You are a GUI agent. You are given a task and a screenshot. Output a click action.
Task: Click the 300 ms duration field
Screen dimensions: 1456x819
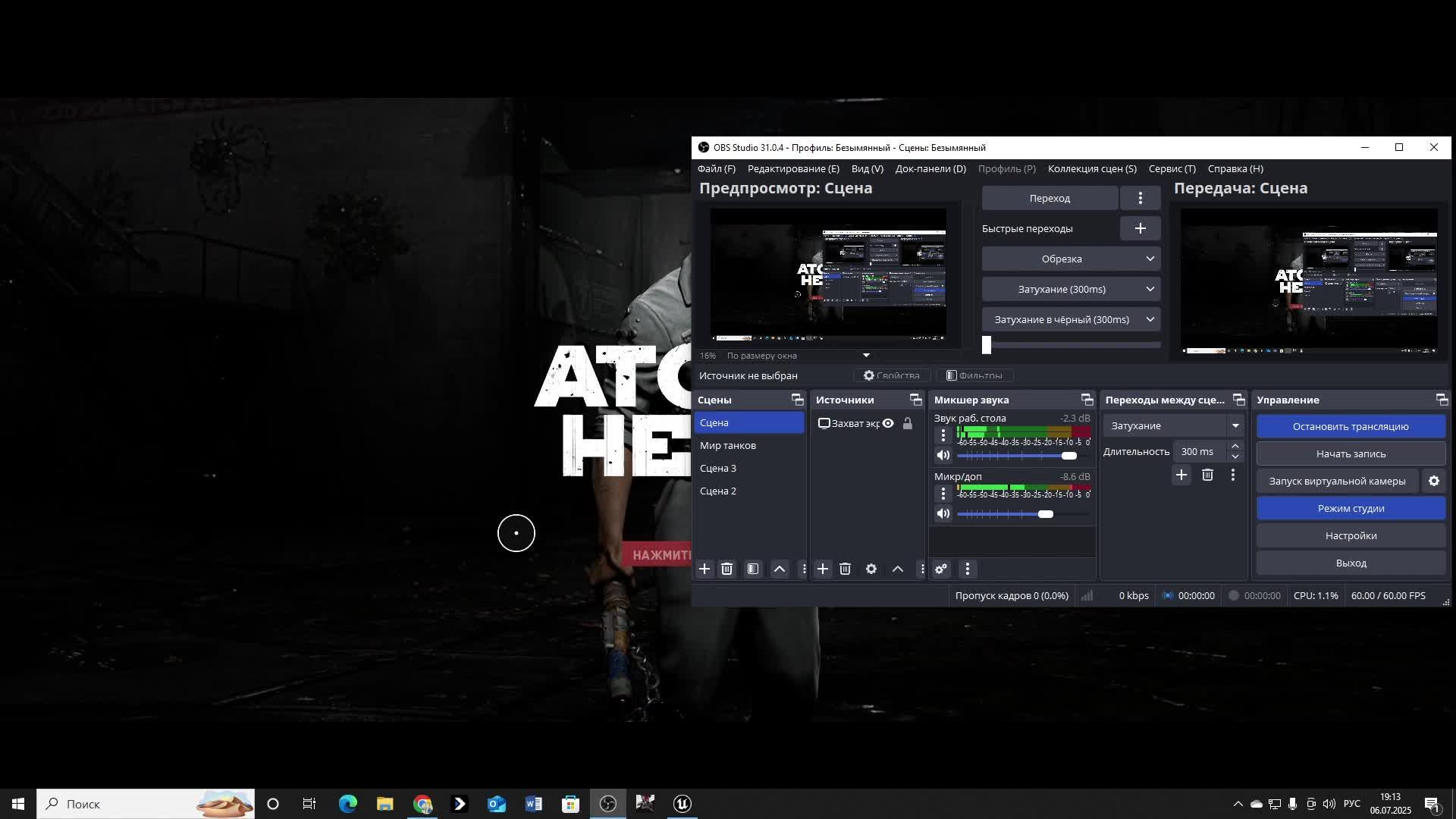pyautogui.click(x=1200, y=451)
